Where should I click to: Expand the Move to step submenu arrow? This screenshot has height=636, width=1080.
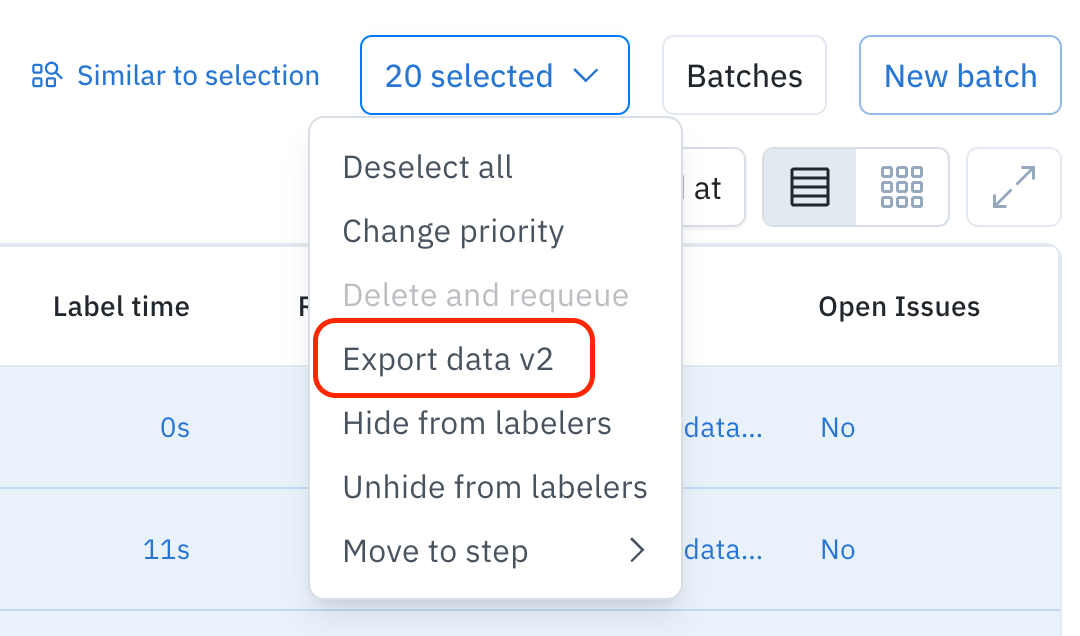click(x=637, y=550)
